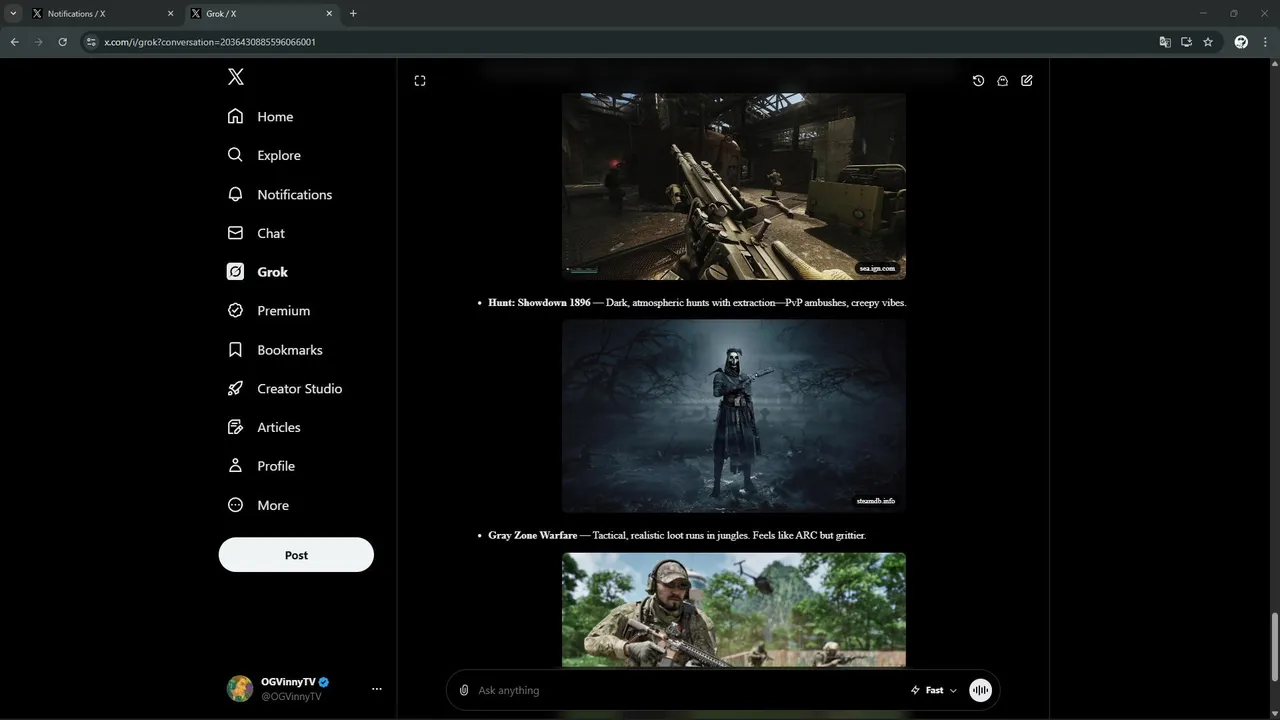This screenshot has height=720, width=1280.
Task: Click the sea.ign.com source label
Action: (x=877, y=268)
